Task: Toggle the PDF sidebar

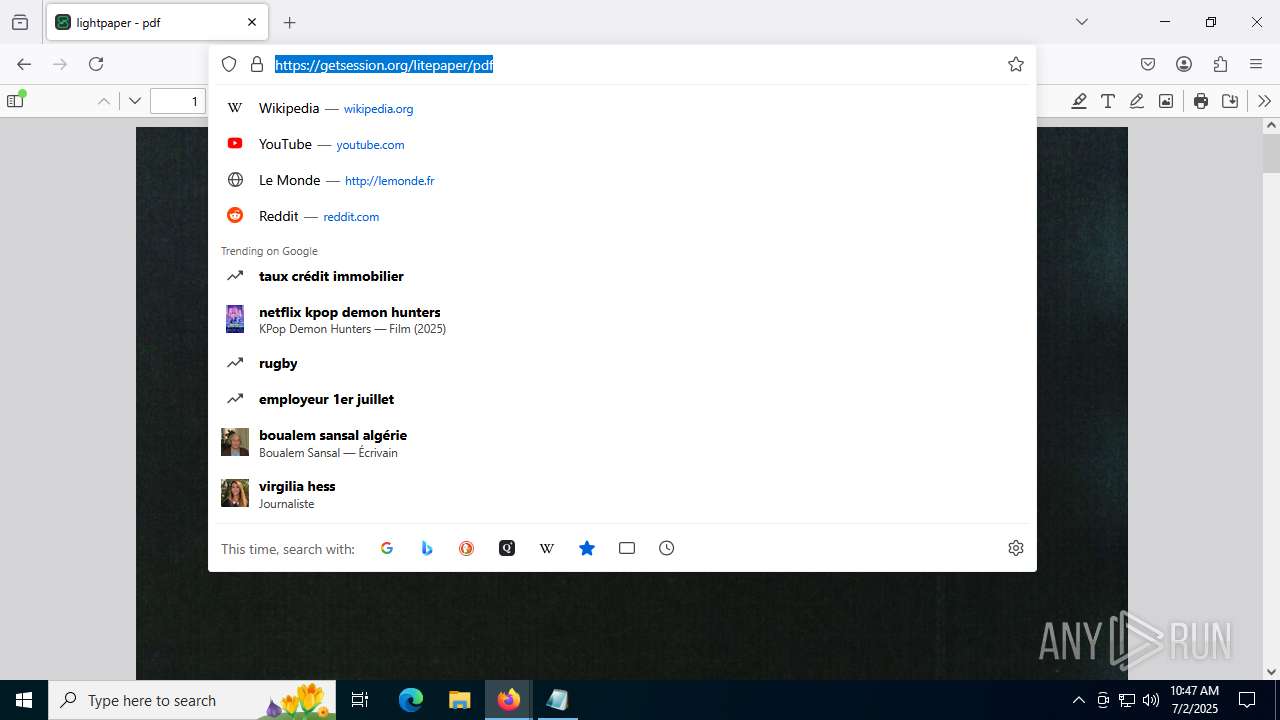Action: coord(15,101)
